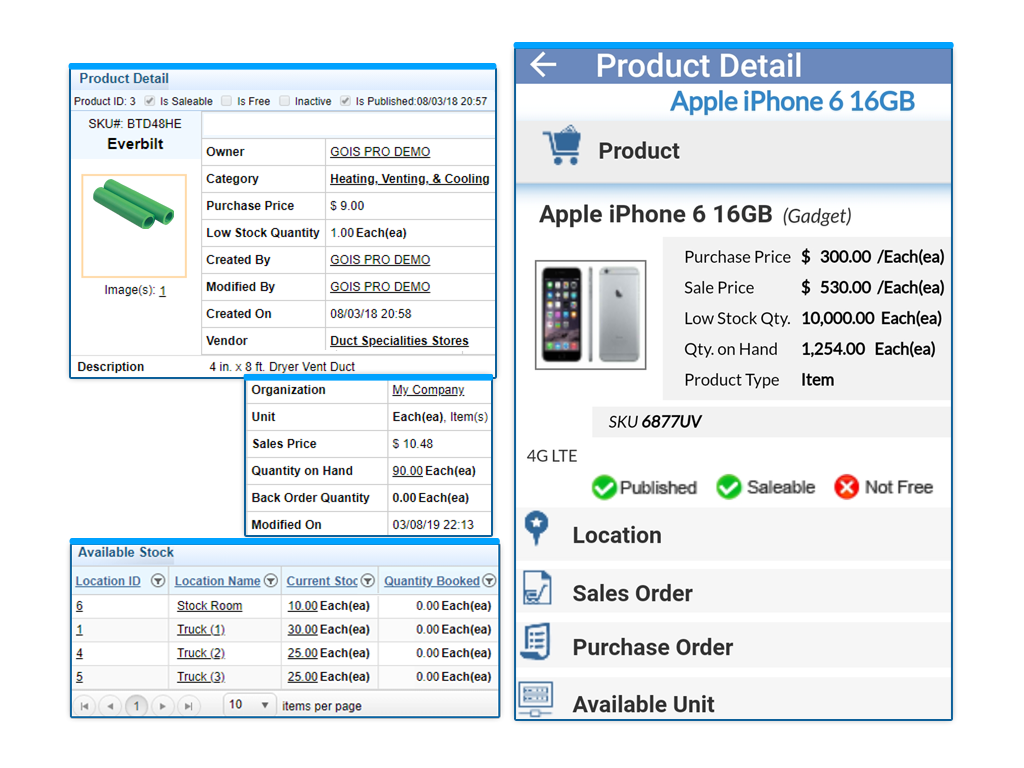This screenshot has width=1024, height=768.
Task: Select the 1,254.00 Qty. on Hand value
Action: click(x=833, y=349)
